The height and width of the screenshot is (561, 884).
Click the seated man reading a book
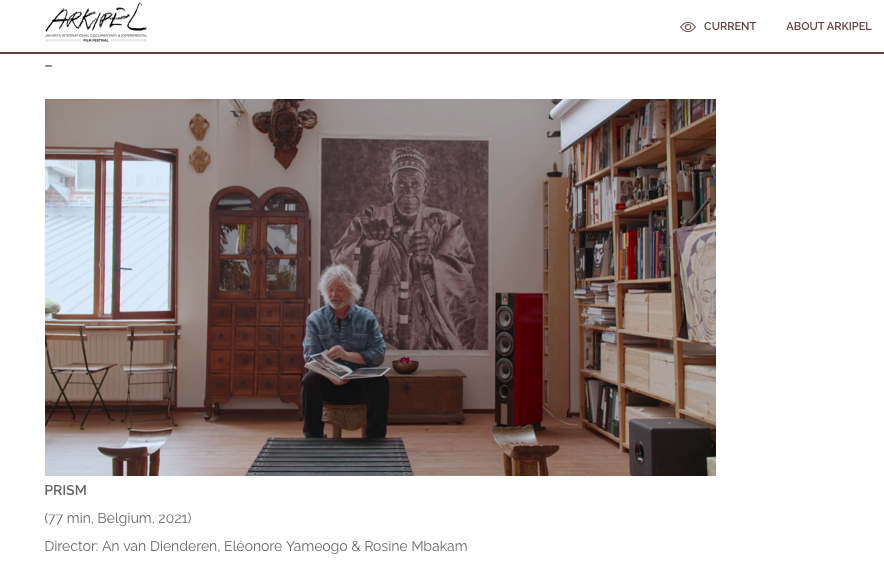(344, 351)
